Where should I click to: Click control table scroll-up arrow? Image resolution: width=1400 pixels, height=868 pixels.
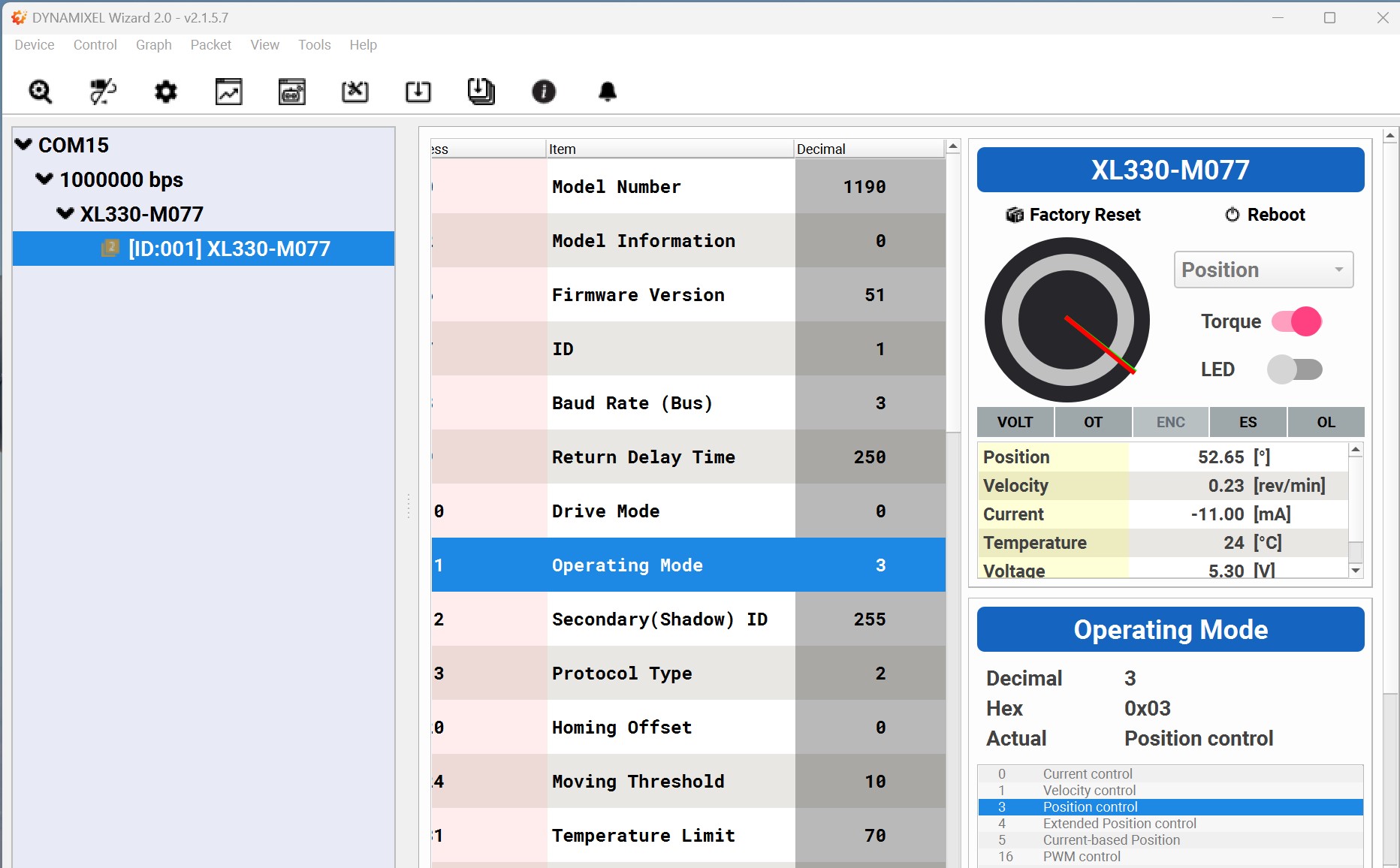pos(953,146)
